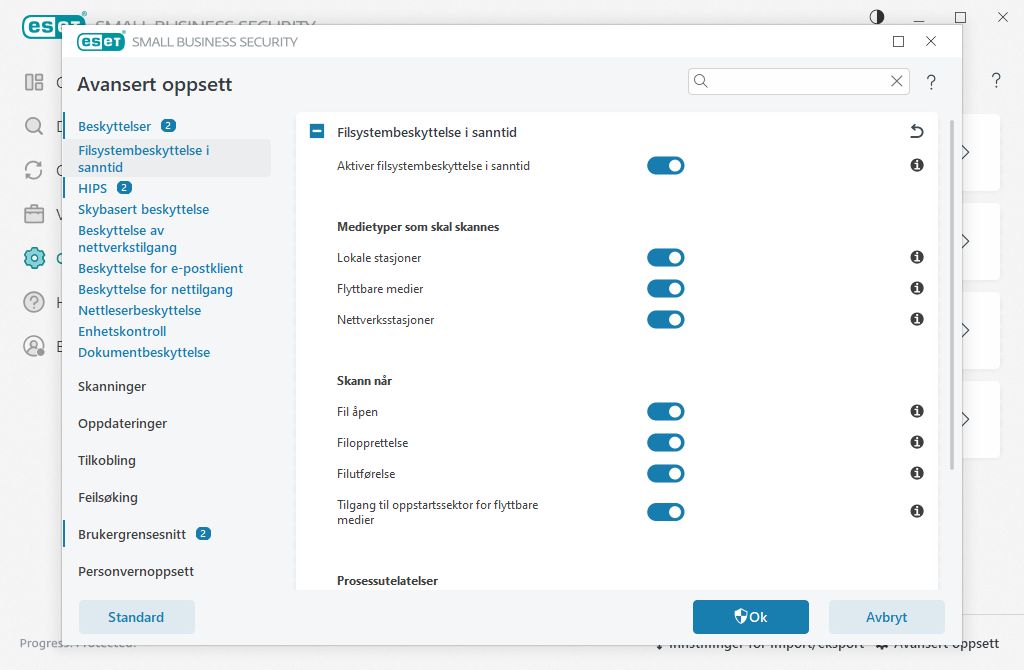Select the settings gear icon
Image resolution: width=1024 pixels, height=670 pixels.
(34, 258)
